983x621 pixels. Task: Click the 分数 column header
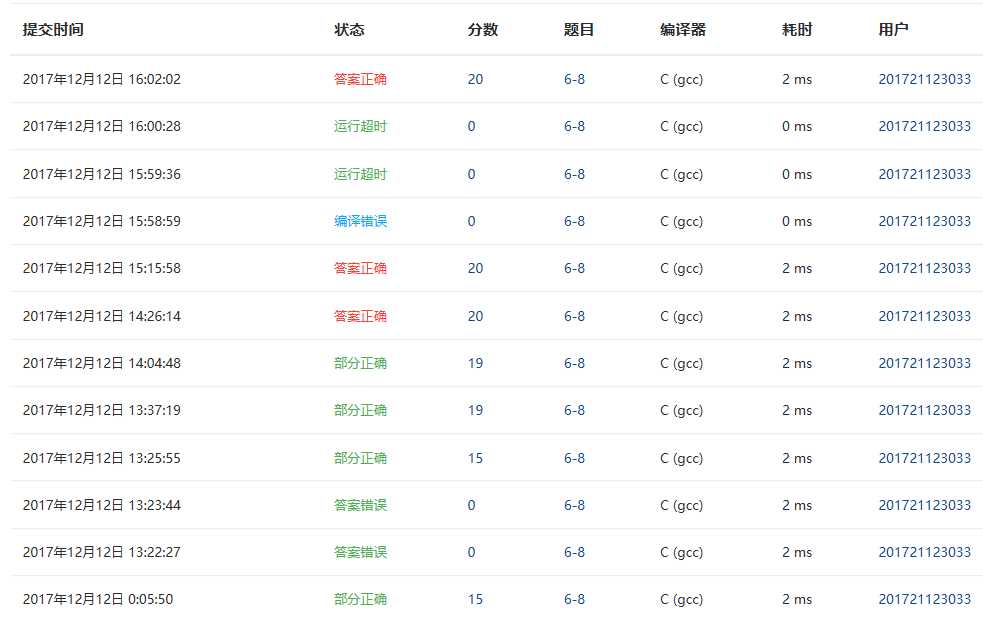tap(483, 29)
